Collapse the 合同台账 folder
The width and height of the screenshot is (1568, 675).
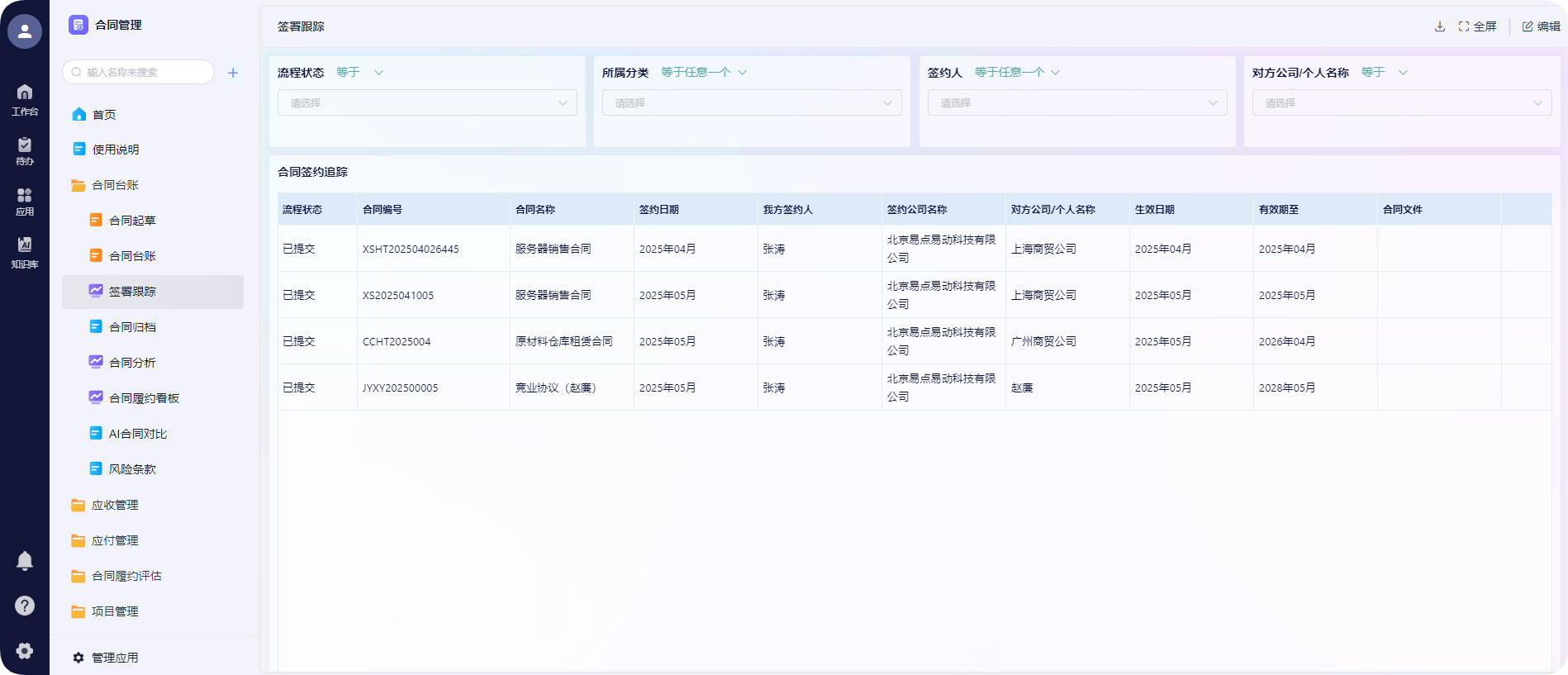tap(115, 185)
